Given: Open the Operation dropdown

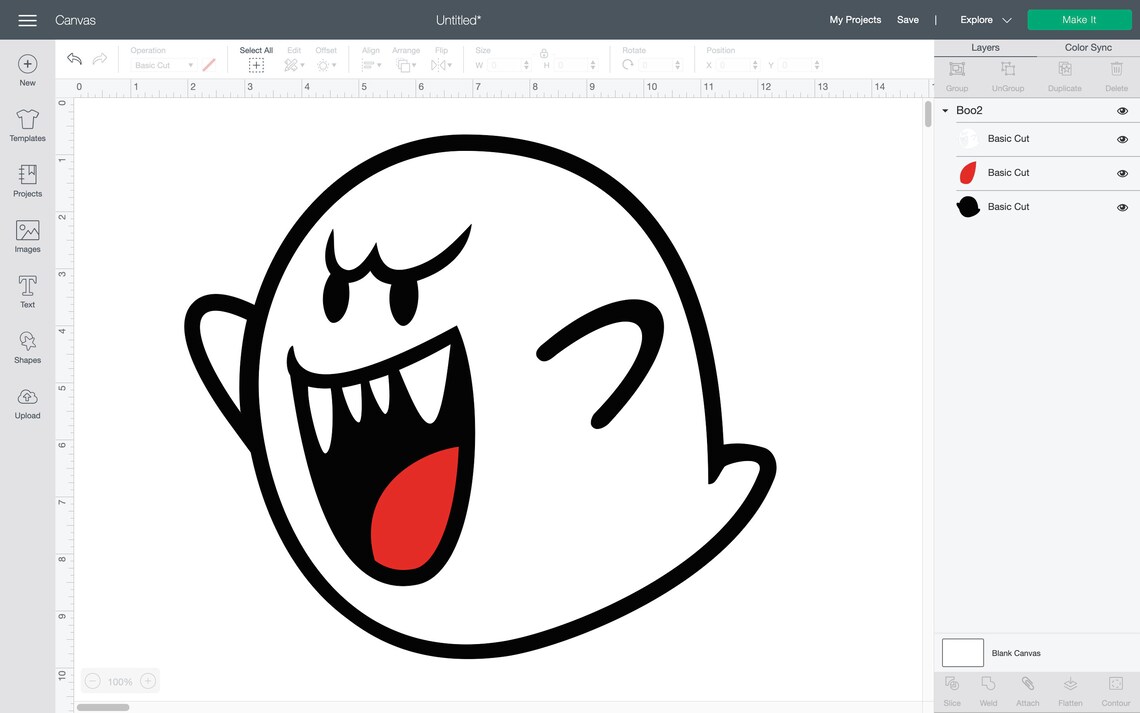Looking at the screenshot, I should [163, 65].
